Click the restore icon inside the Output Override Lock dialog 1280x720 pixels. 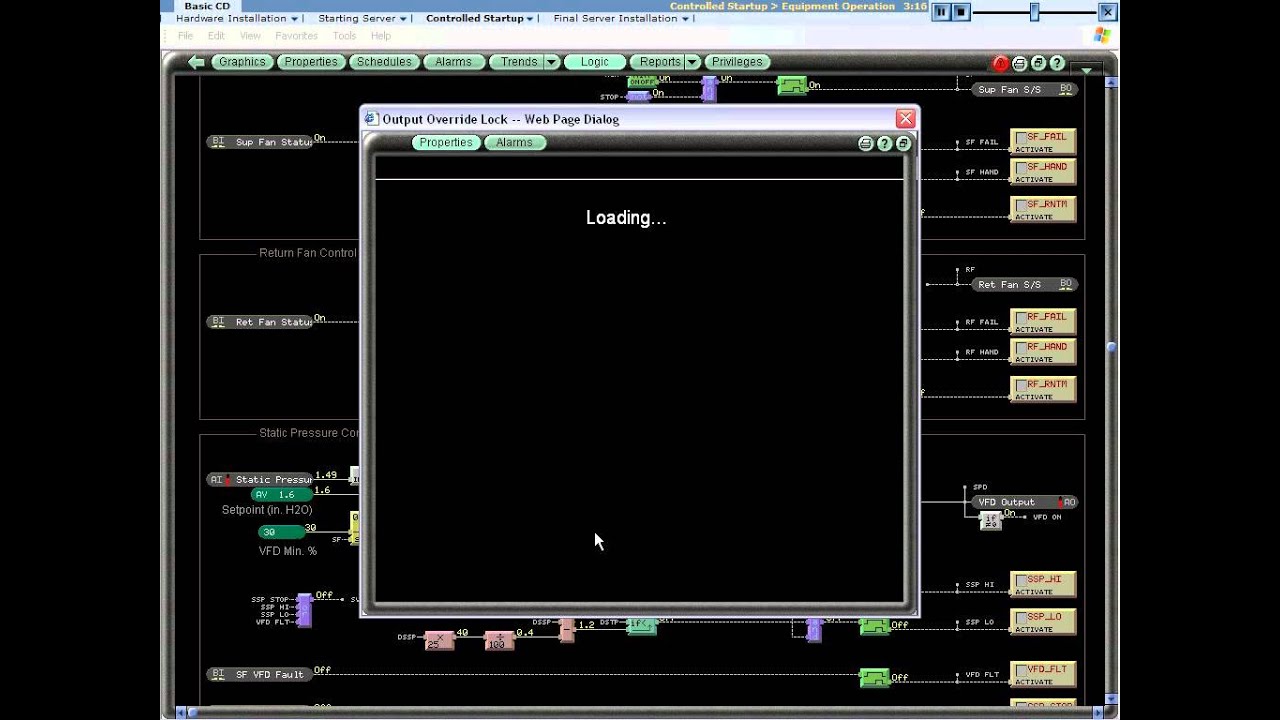point(902,144)
